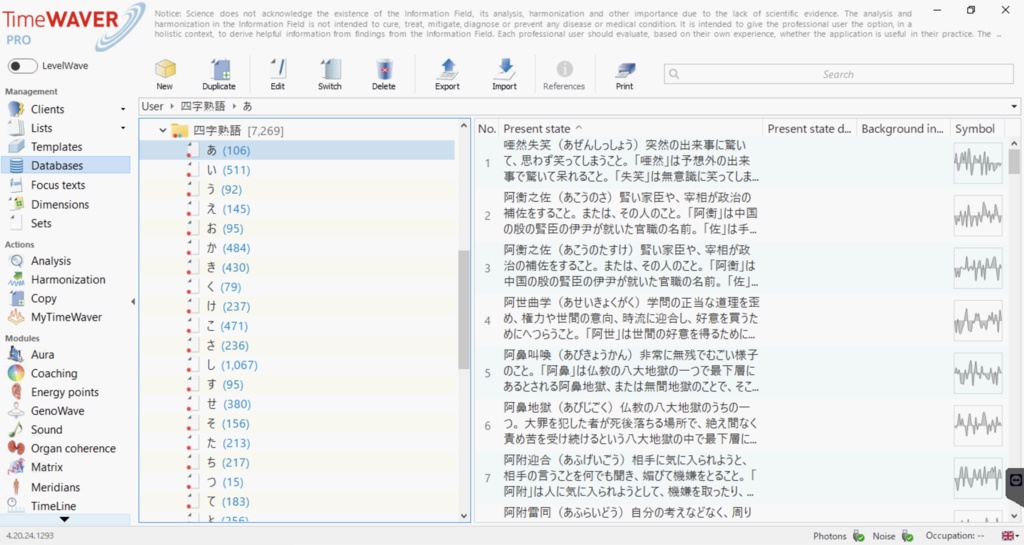Click the No. column header
Viewport: 1024px width, 545px height.
click(x=487, y=129)
